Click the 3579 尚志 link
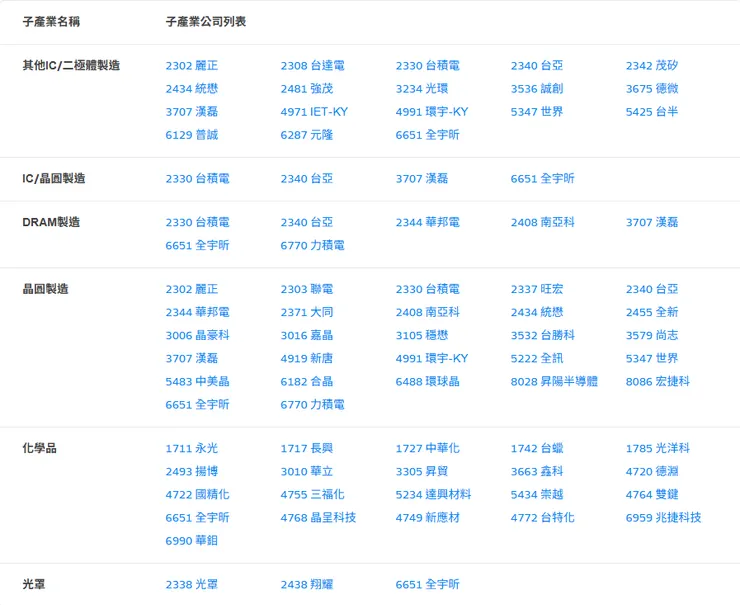Screen dimensions: 740x605 coord(652,336)
